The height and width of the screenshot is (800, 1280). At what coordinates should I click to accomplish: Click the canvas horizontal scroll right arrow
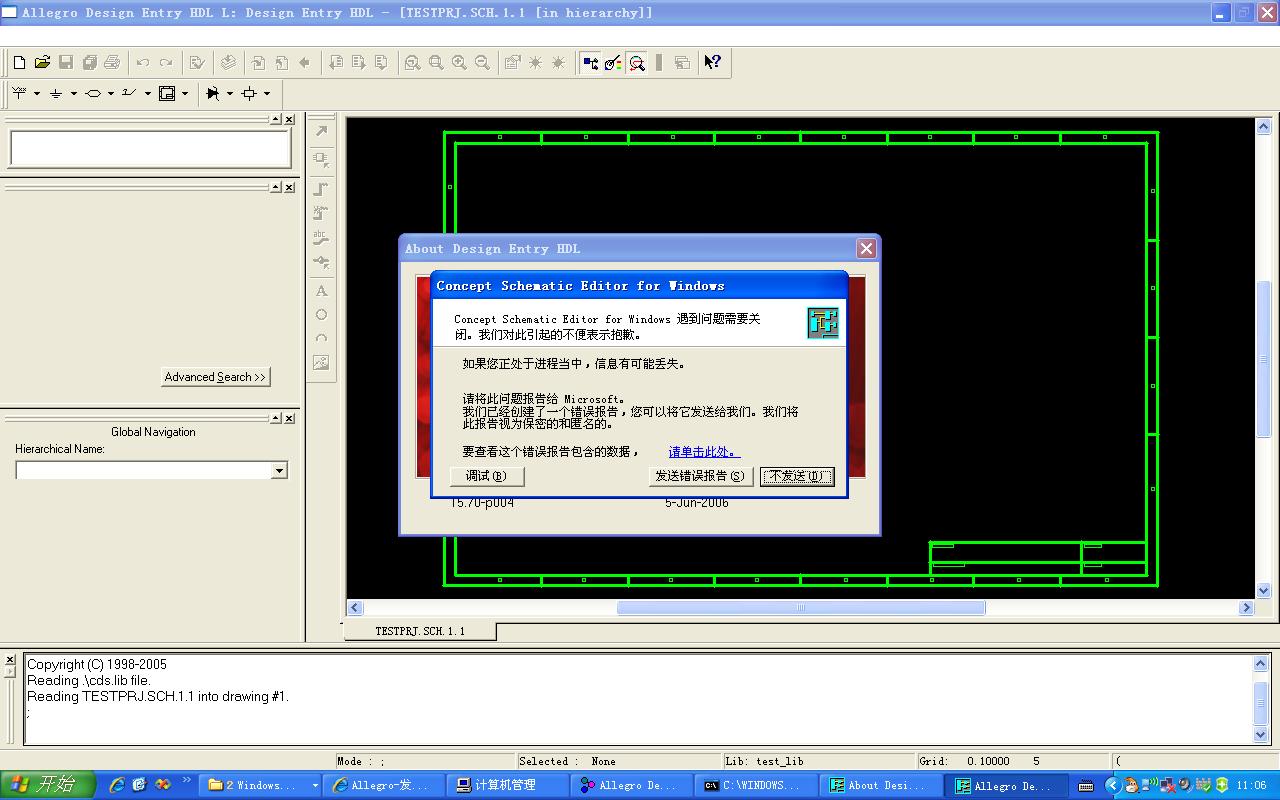[1246, 607]
